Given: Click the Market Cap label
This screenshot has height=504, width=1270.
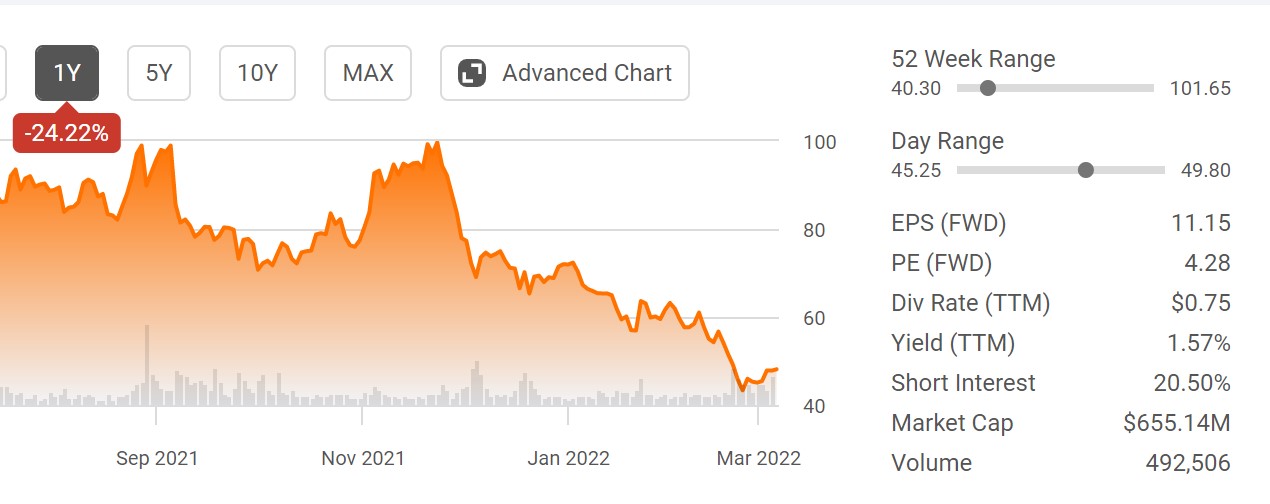Looking at the screenshot, I should (x=952, y=423).
